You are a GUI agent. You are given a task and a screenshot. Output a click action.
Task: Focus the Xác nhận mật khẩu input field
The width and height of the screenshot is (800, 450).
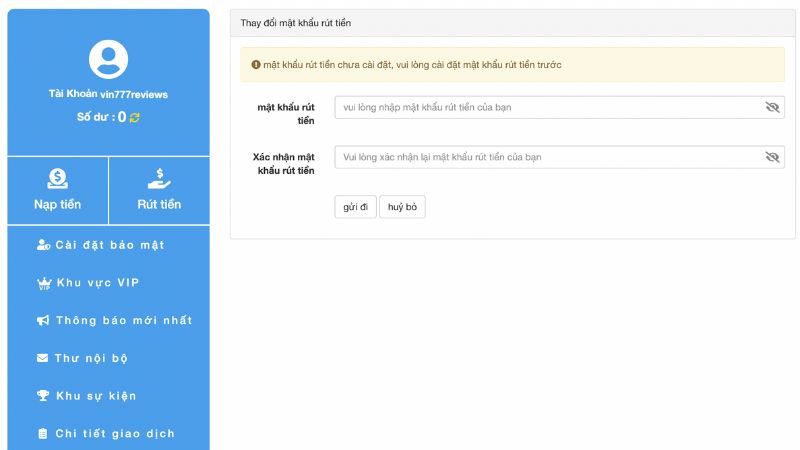click(x=546, y=157)
